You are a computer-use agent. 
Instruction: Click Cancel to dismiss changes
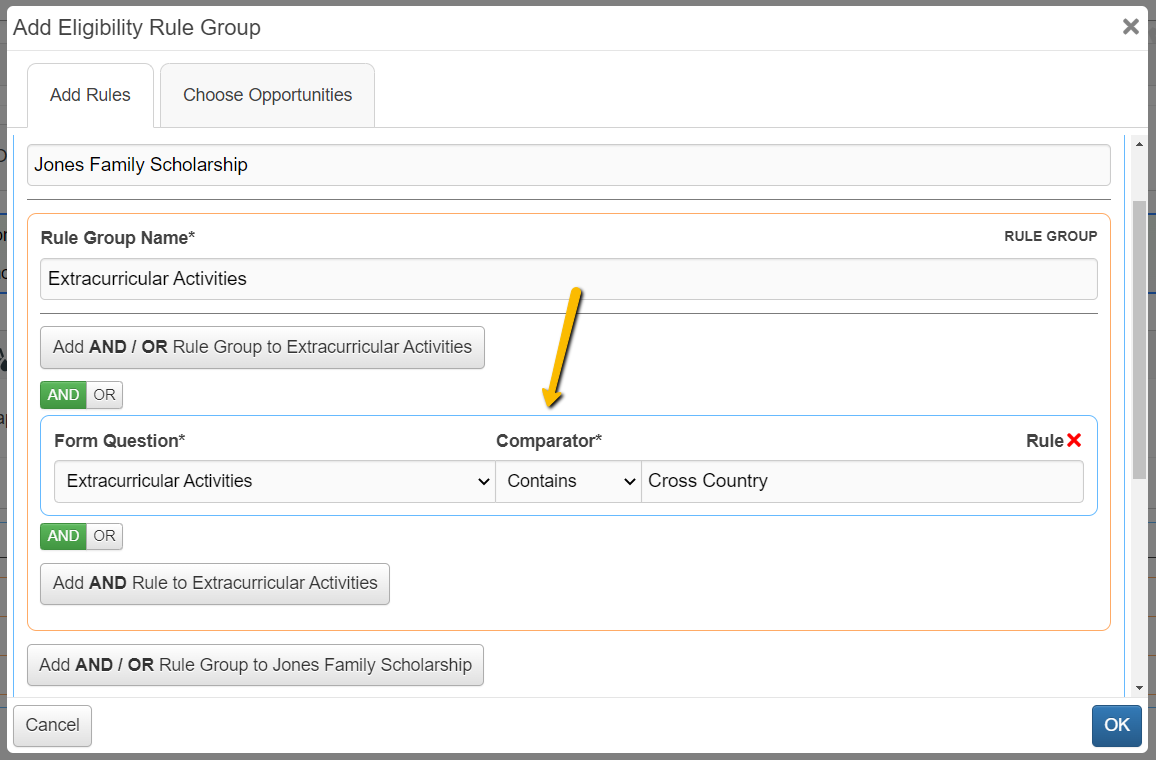click(x=52, y=725)
